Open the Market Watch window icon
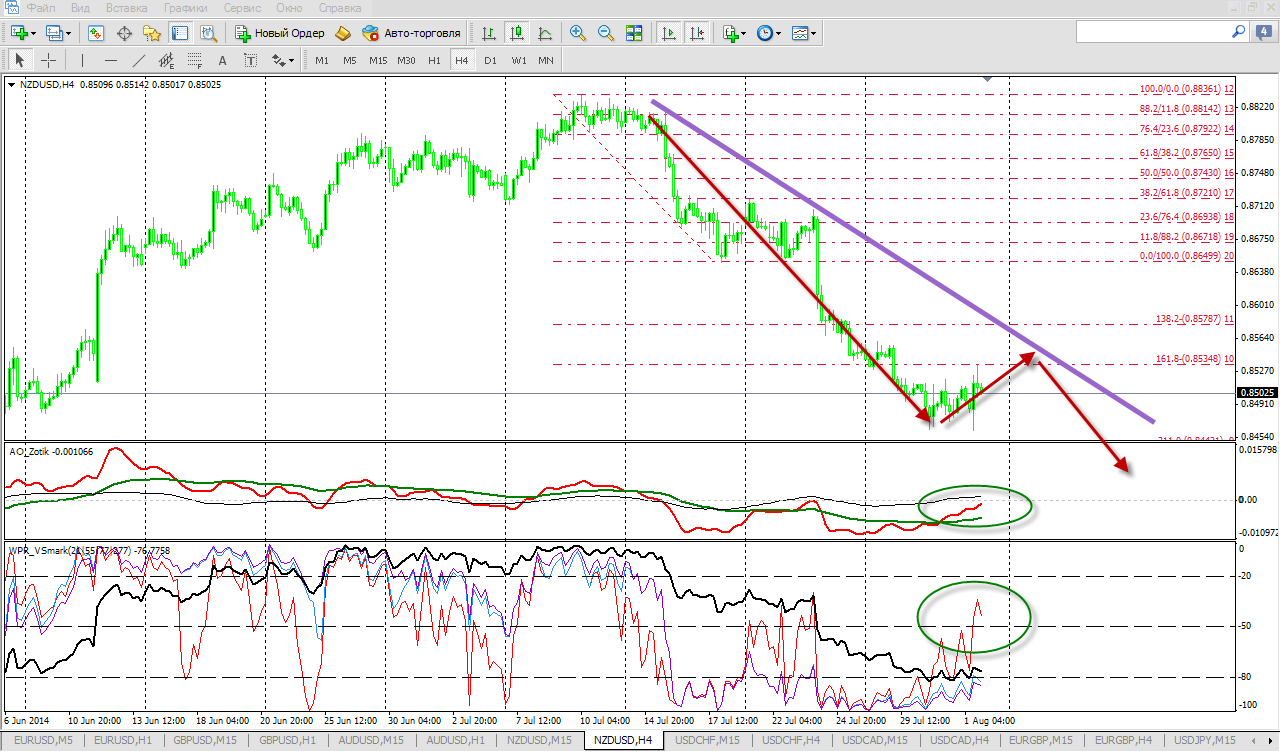Image resolution: width=1280 pixels, height=752 pixels. pyautogui.click(x=96, y=33)
